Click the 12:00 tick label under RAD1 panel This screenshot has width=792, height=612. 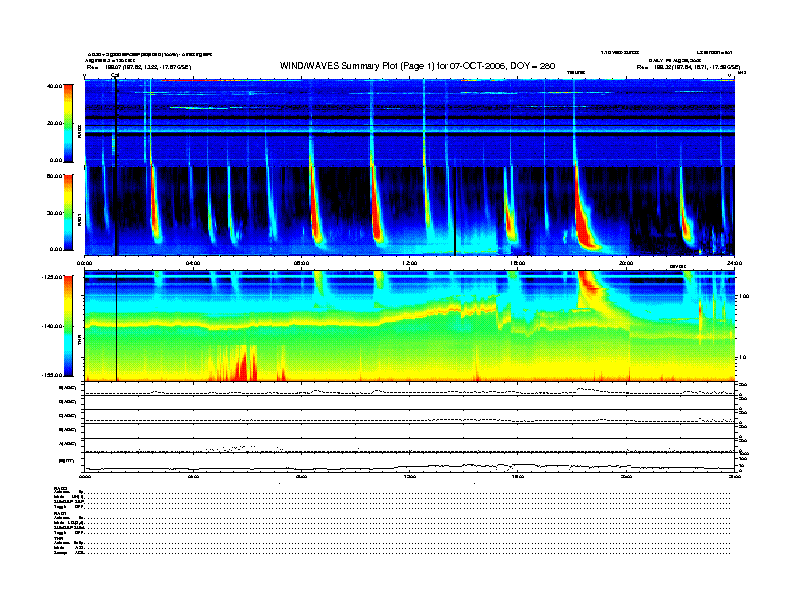[x=410, y=263]
